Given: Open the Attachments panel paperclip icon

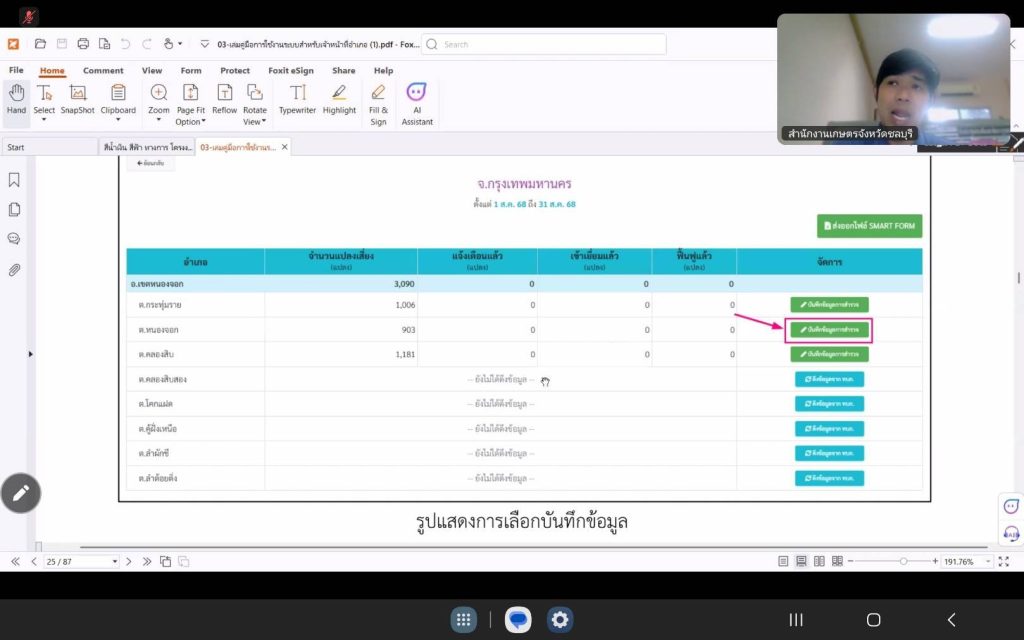Looking at the screenshot, I should (x=14, y=270).
